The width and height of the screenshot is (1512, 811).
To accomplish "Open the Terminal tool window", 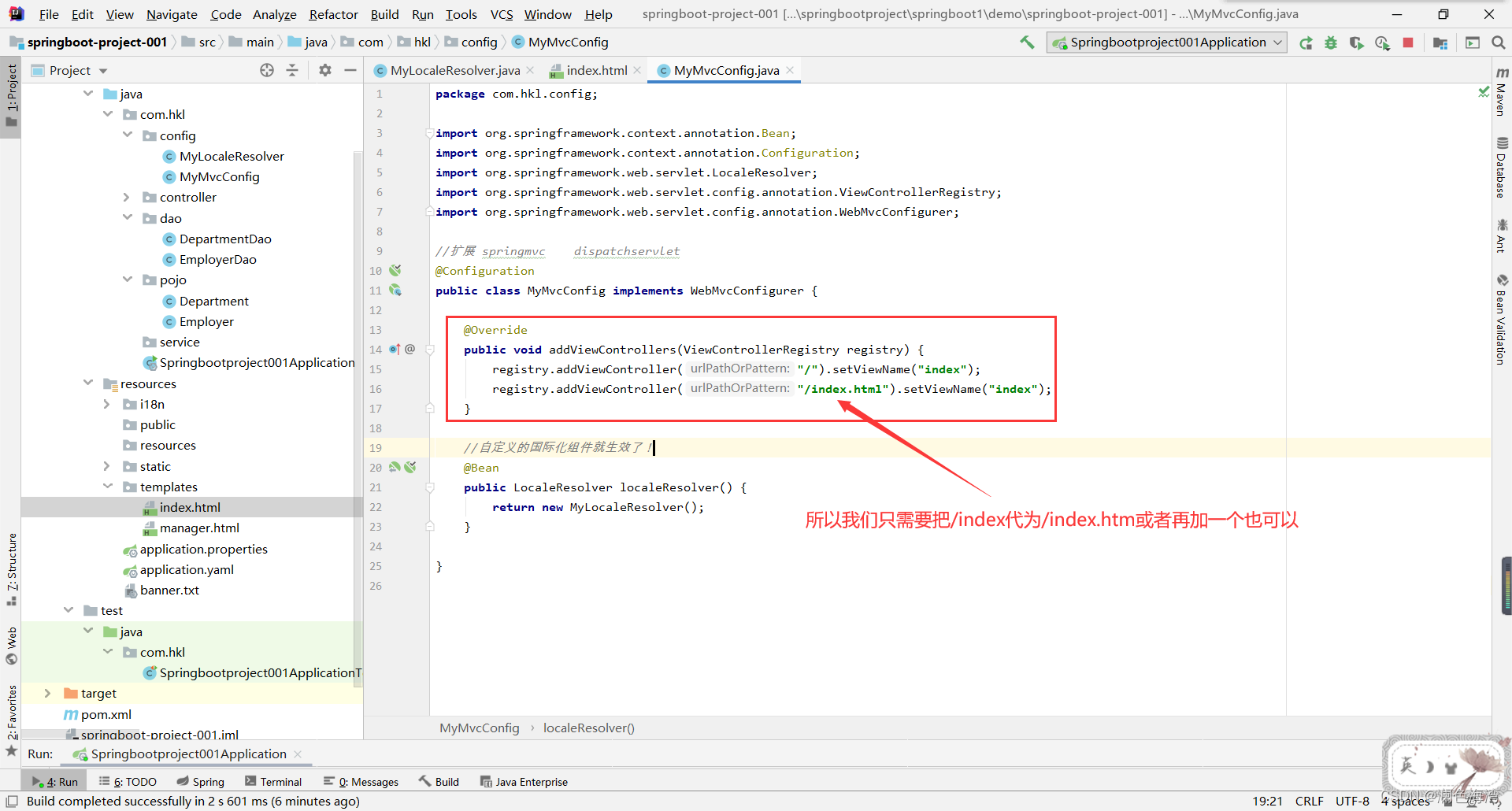I will coord(273,782).
